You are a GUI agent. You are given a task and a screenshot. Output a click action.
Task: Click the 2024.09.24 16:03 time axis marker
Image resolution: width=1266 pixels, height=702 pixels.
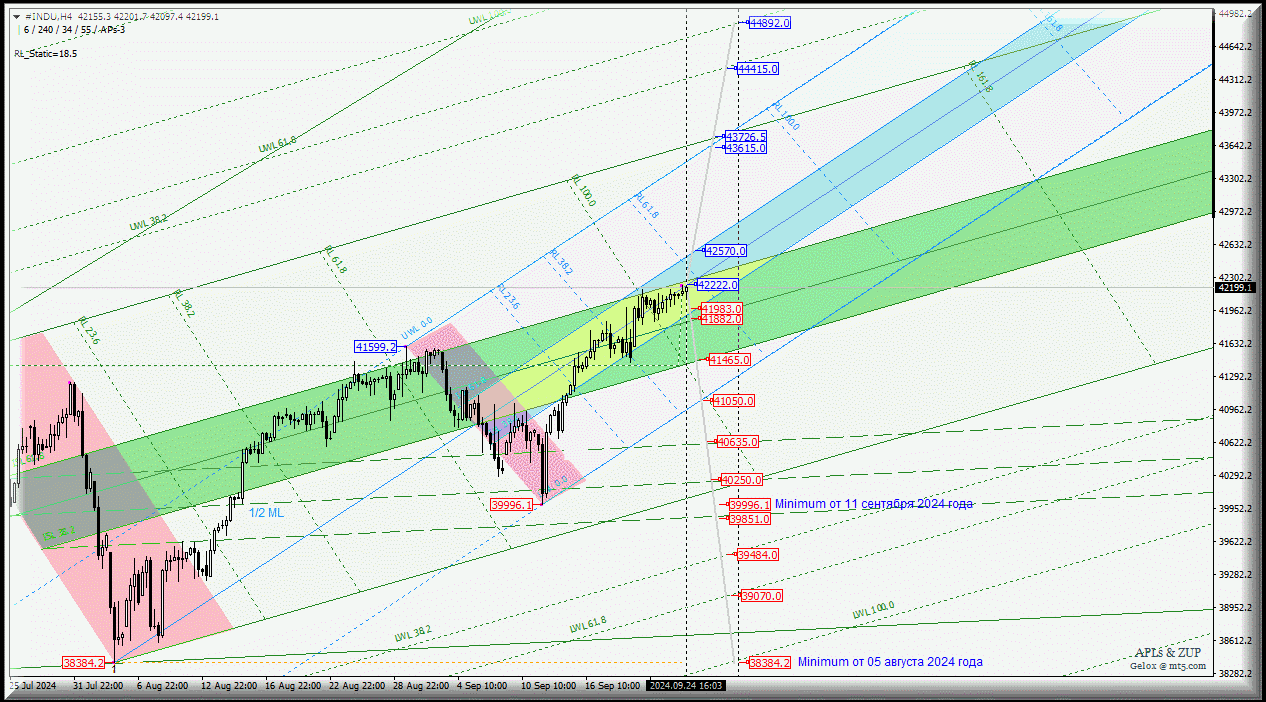[x=686, y=686]
